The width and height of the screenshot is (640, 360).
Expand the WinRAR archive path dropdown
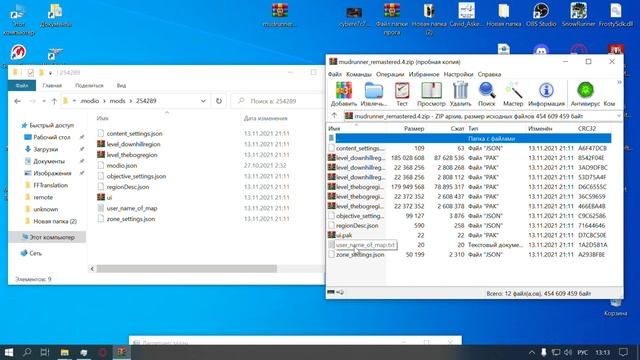click(x=619, y=116)
